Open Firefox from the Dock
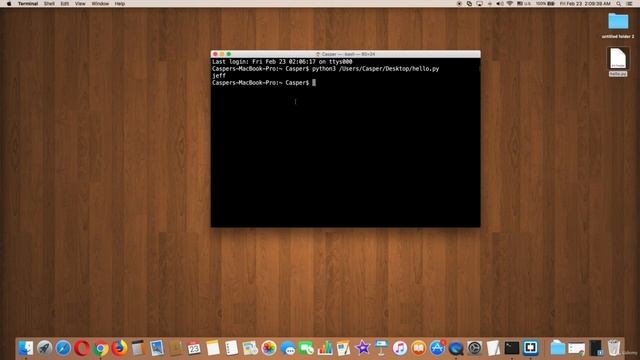The height and width of the screenshot is (360, 640). tap(119, 348)
